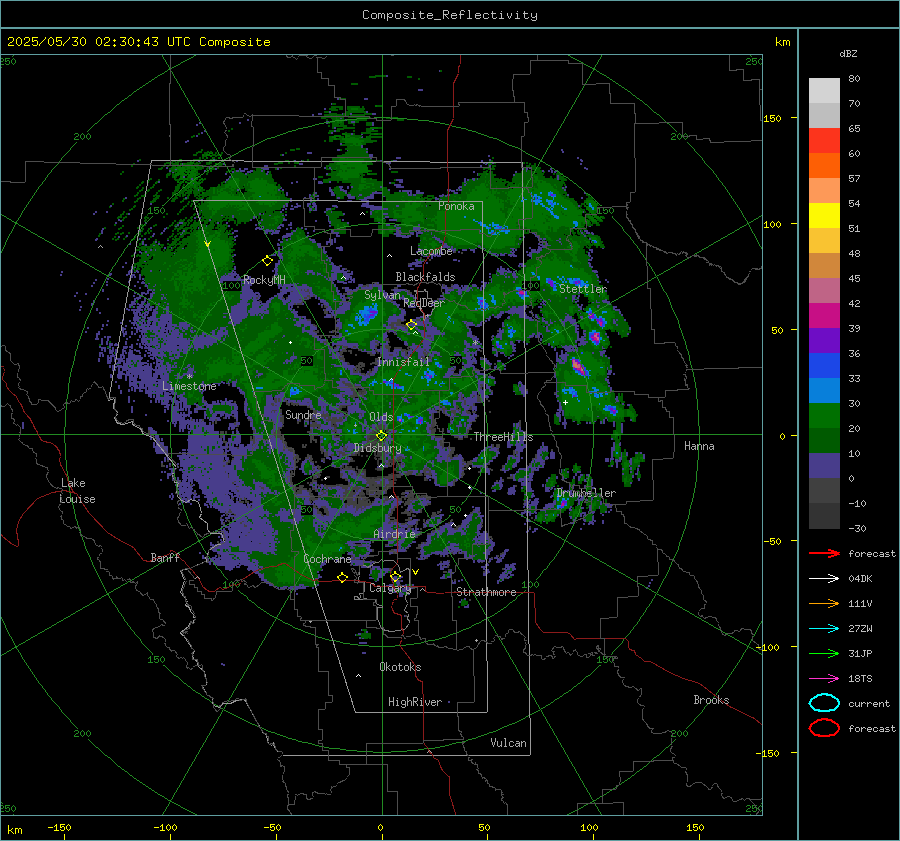
Task: Click the magenta 39-42 dBZ color swatch
Action: [x=824, y=316]
